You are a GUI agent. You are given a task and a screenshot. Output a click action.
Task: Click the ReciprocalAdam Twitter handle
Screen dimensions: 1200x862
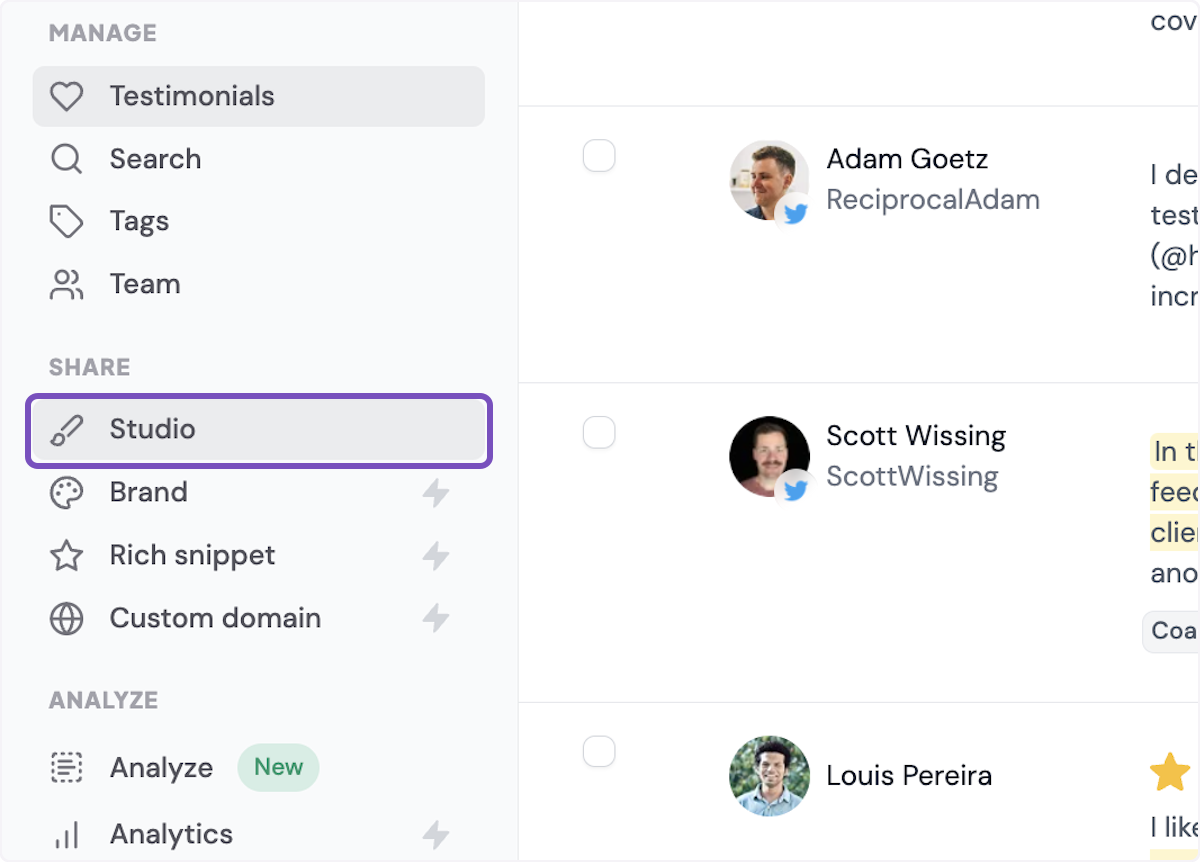(x=932, y=200)
